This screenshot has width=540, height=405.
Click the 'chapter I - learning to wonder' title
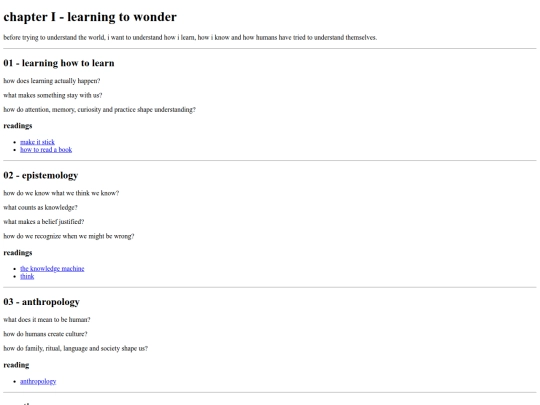(90, 17)
